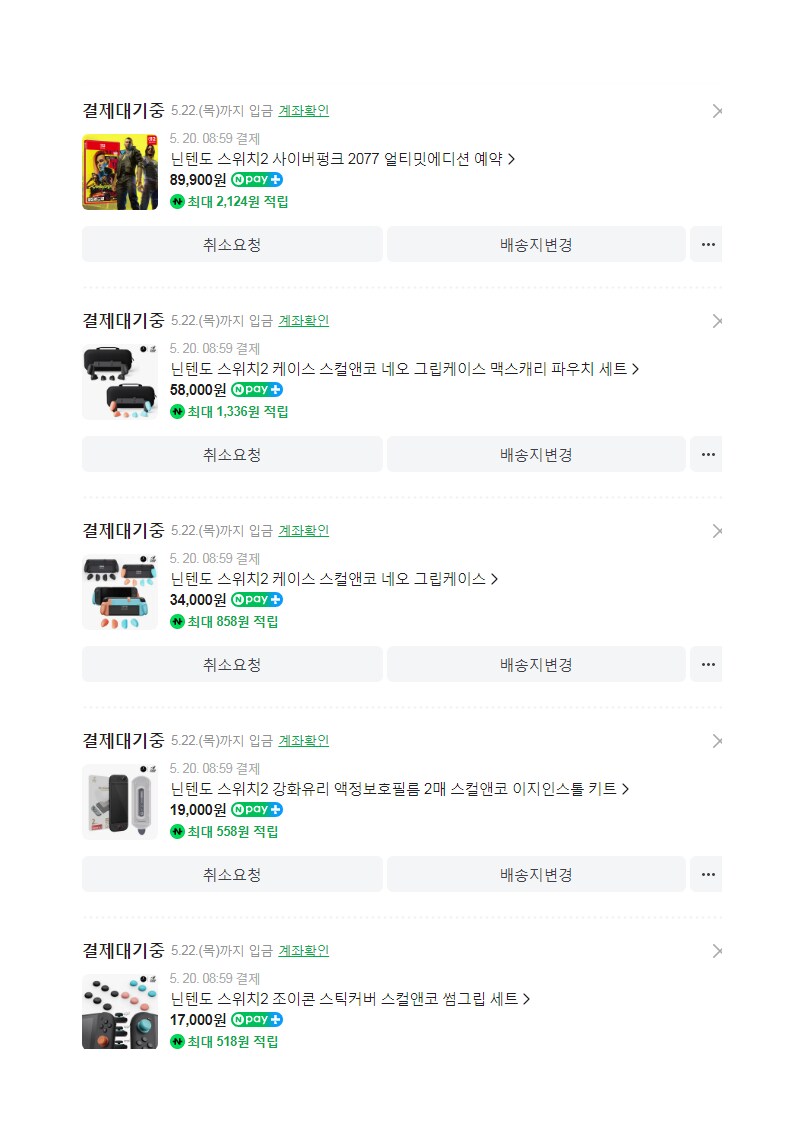The width and height of the screenshot is (793, 1122).
Task: Click the Npay badge next to 58,000원
Action: pos(257,389)
